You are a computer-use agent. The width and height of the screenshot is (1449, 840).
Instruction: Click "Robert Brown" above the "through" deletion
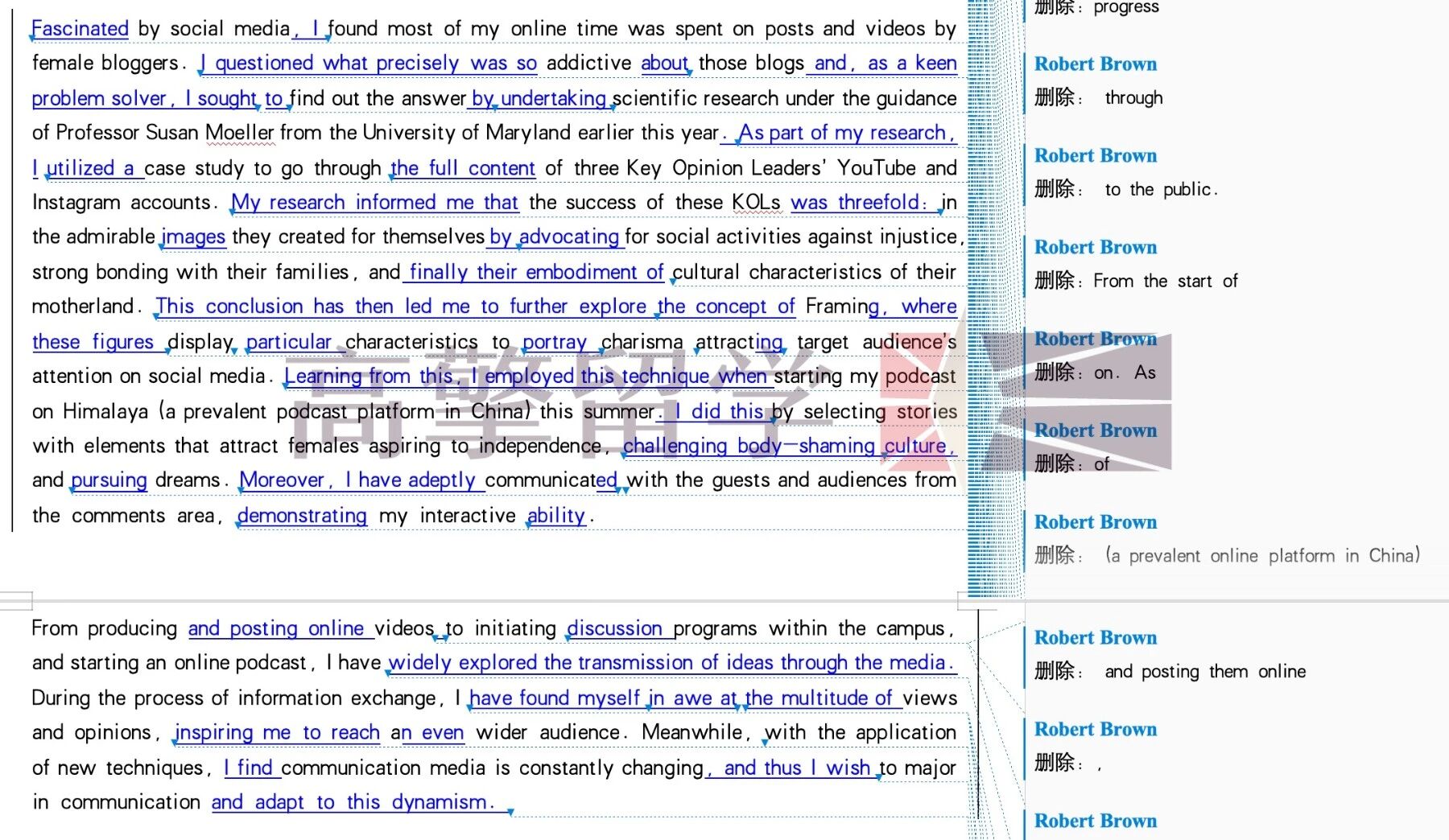(x=1095, y=64)
